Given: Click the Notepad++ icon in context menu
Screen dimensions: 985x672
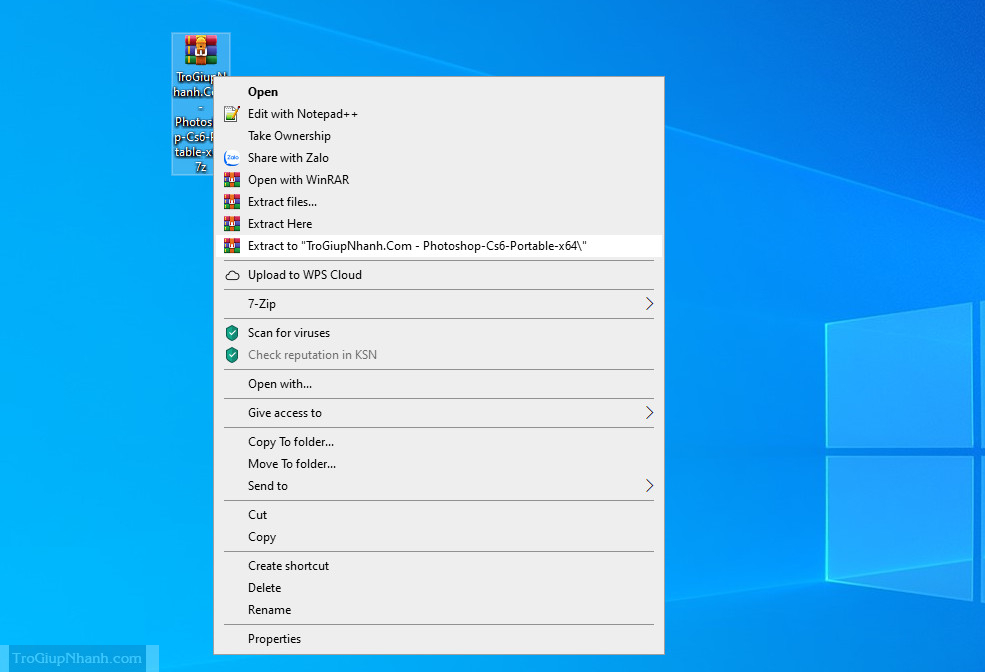Looking at the screenshot, I should pyautogui.click(x=232, y=114).
